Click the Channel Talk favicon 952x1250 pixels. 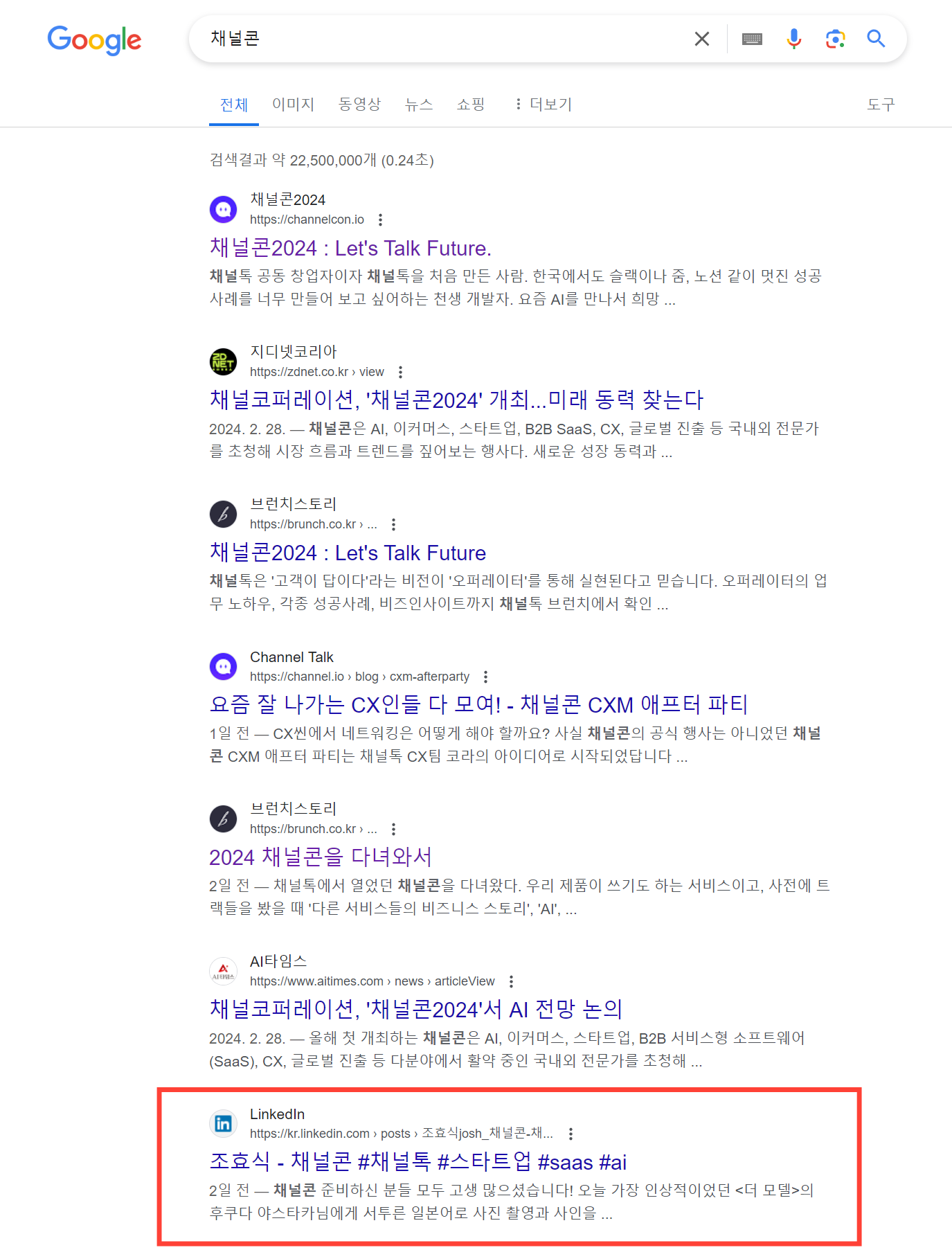point(223,666)
